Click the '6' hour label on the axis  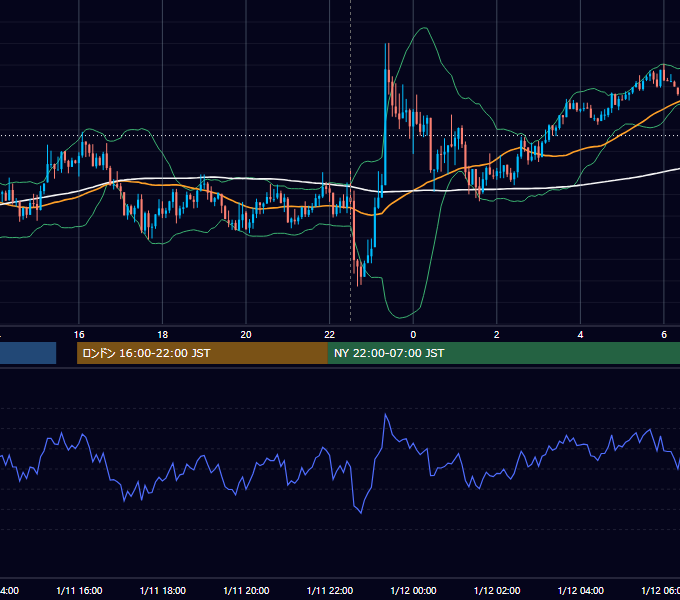664,335
